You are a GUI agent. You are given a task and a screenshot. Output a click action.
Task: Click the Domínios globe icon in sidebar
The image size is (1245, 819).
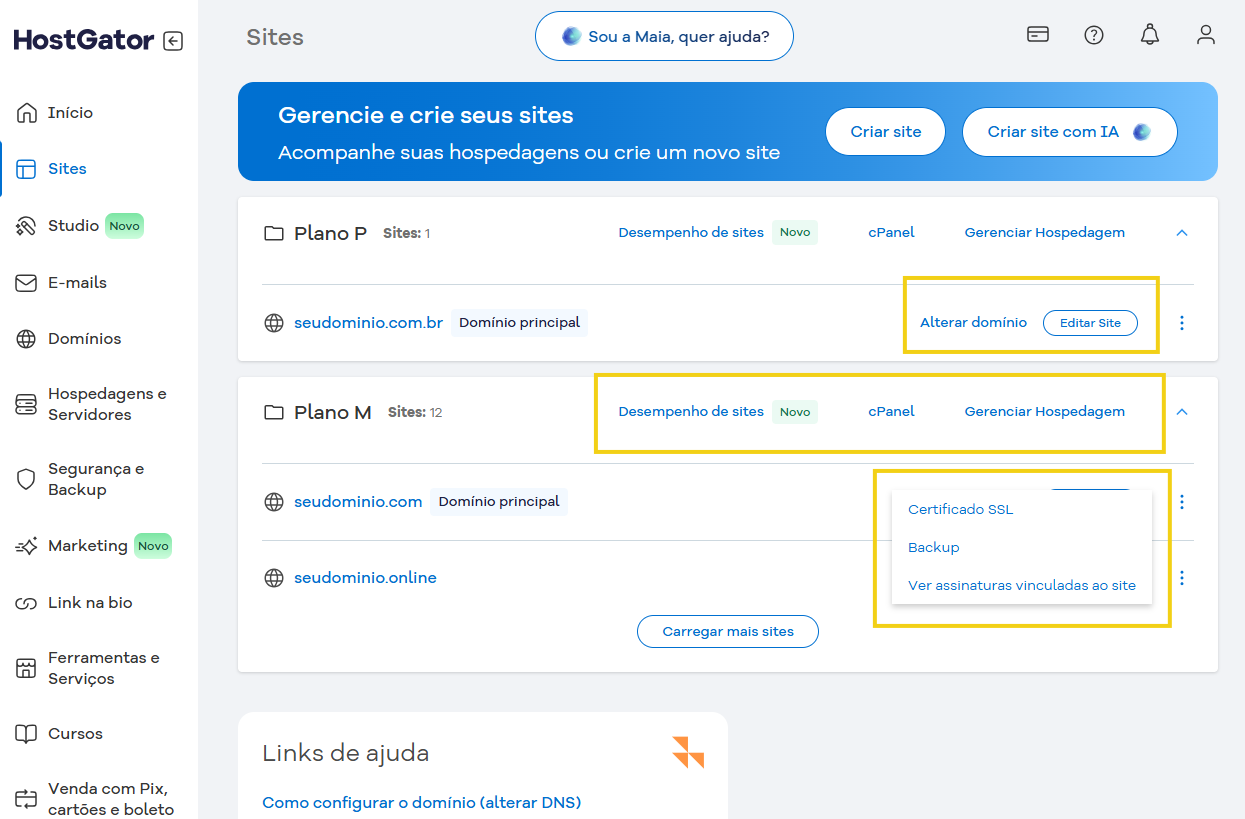click(x=27, y=339)
